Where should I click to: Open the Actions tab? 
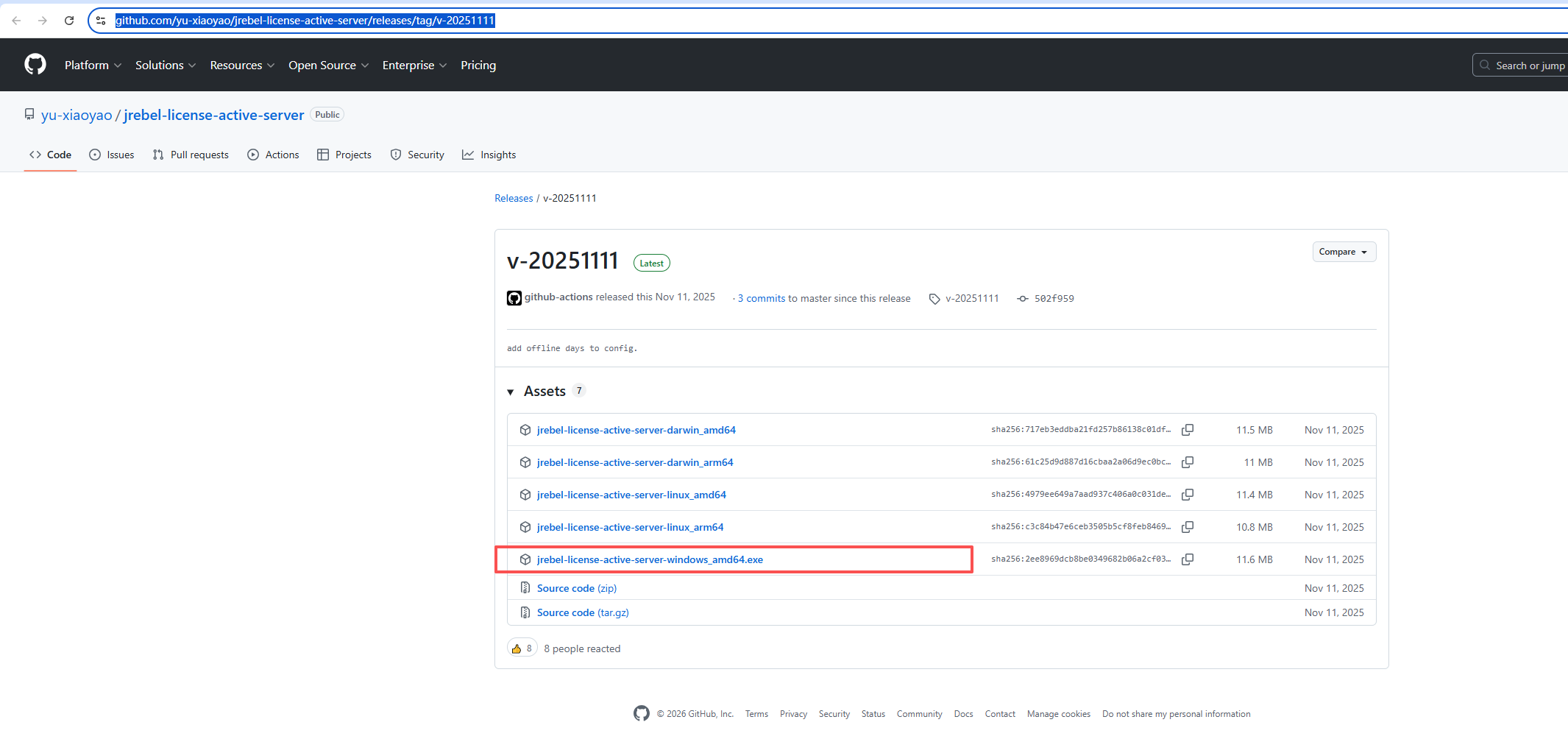(273, 155)
